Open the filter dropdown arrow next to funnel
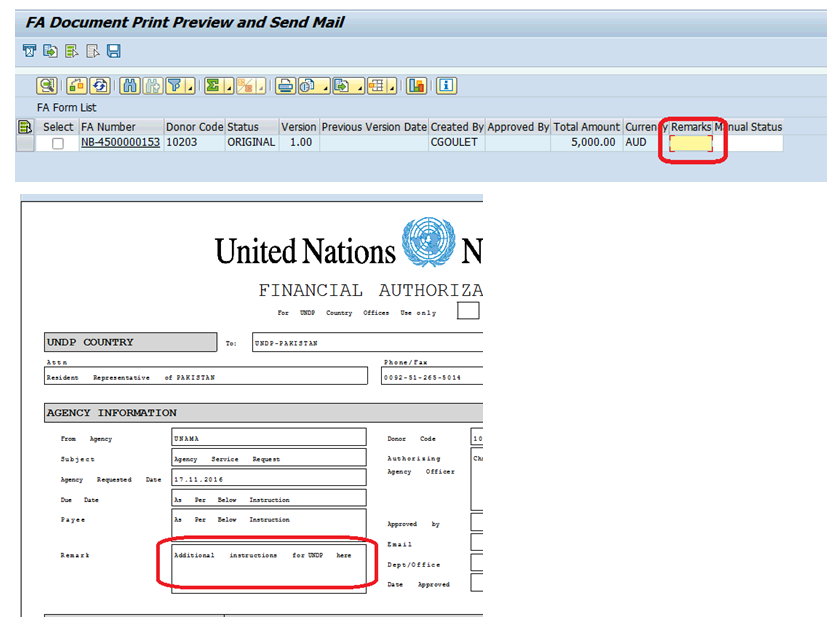 pos(190,89)
